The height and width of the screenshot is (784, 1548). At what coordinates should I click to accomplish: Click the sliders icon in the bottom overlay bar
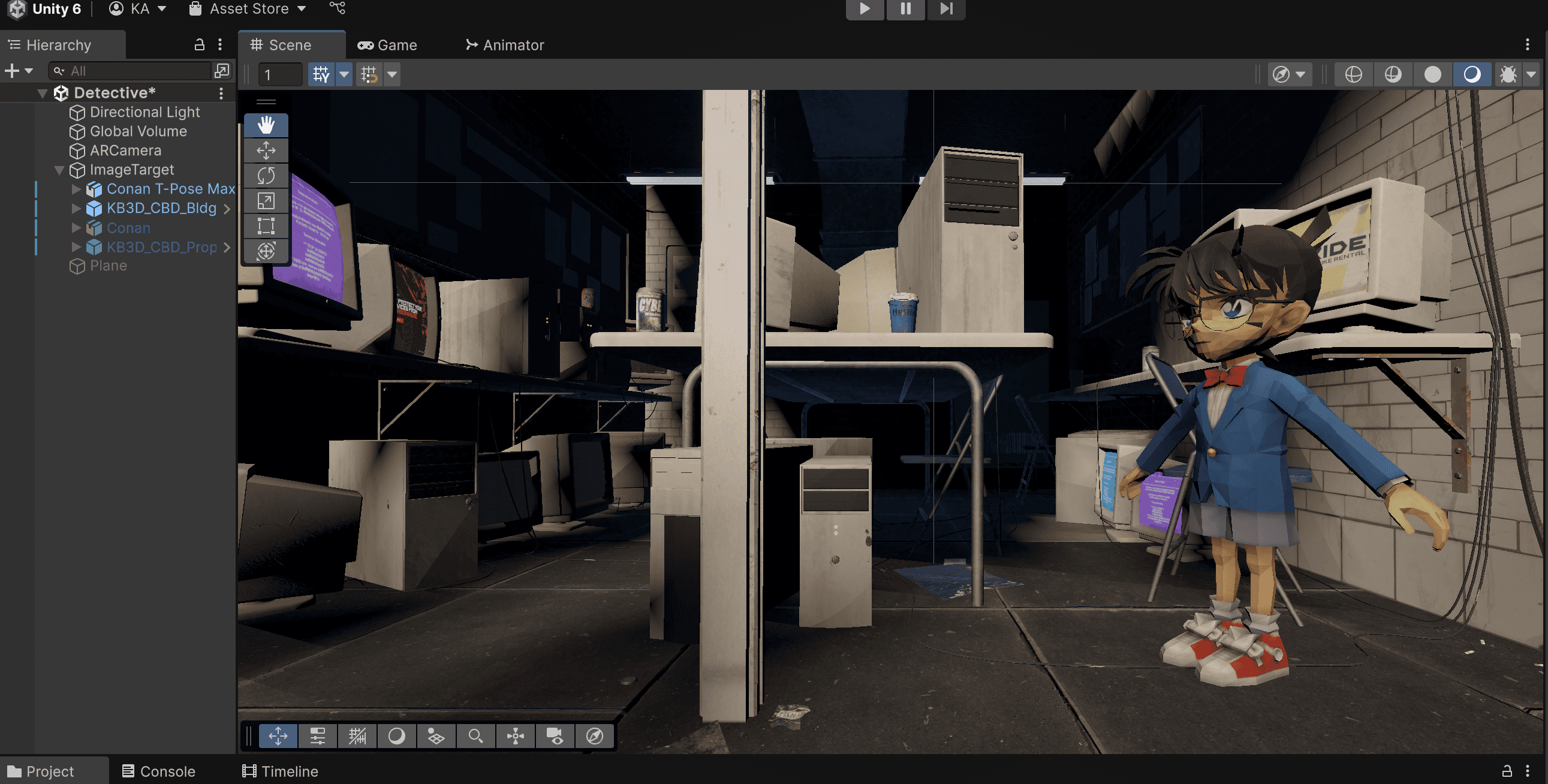(x=317, y=736)
